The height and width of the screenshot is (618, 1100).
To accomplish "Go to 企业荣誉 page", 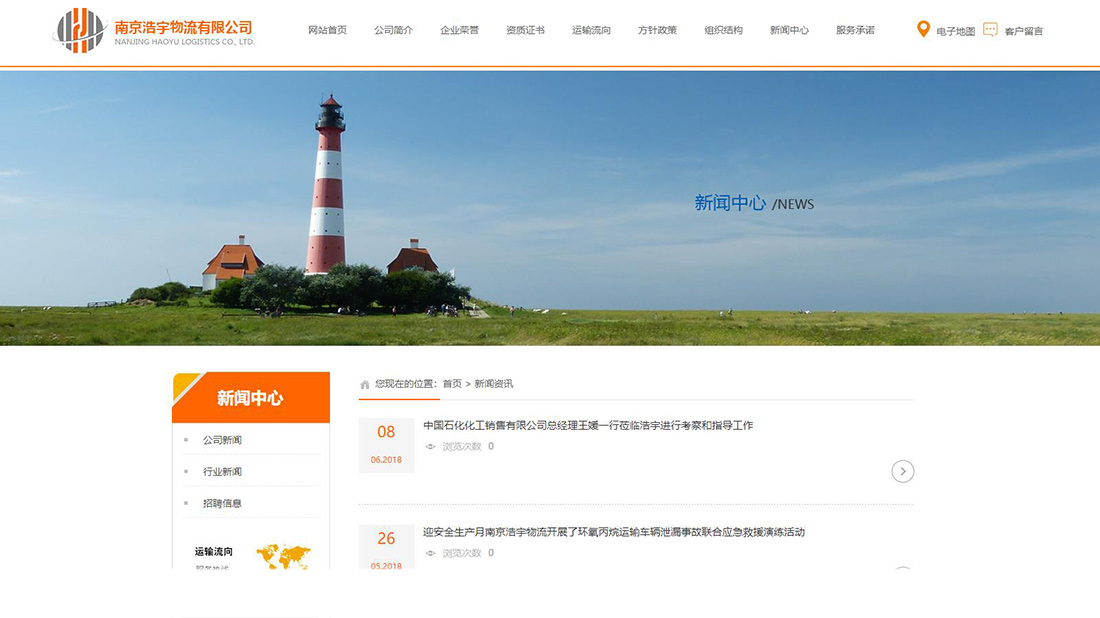I will click(460, 30).
